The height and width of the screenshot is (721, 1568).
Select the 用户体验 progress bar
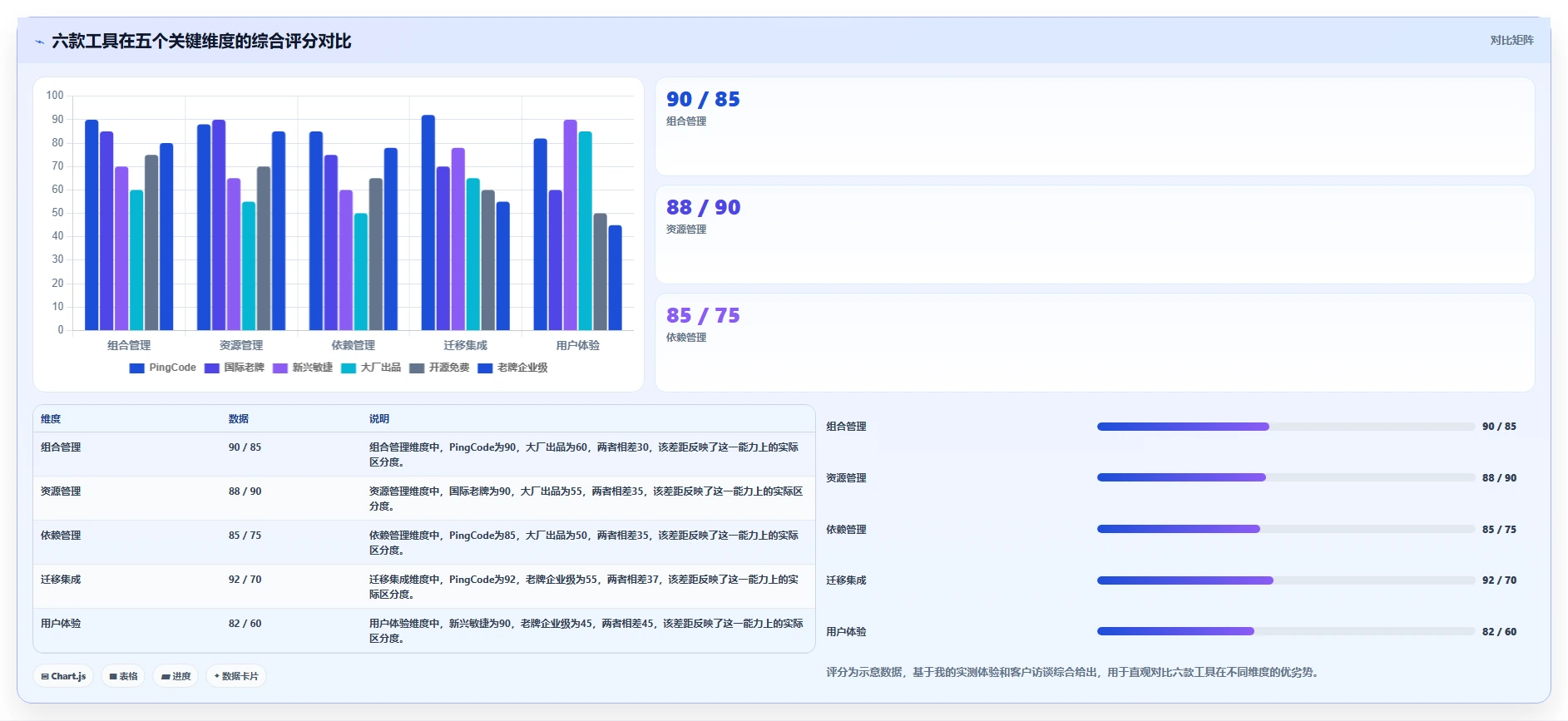click(1286, 631)
